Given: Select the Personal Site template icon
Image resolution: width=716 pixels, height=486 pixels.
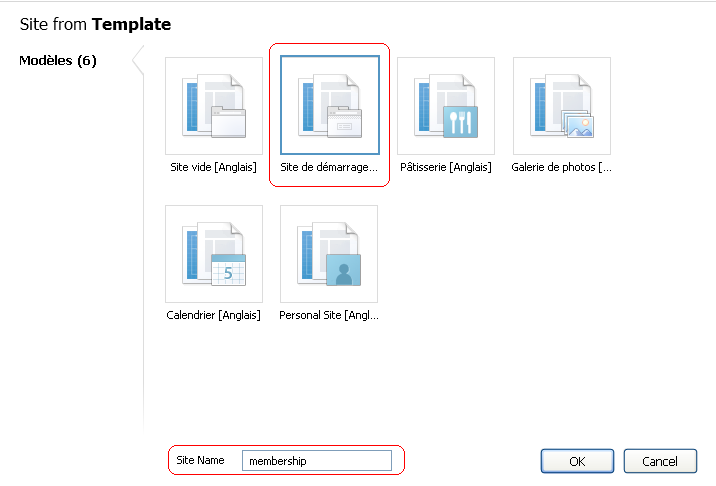Looking at the screenshot, I should (x=330, y=254).
